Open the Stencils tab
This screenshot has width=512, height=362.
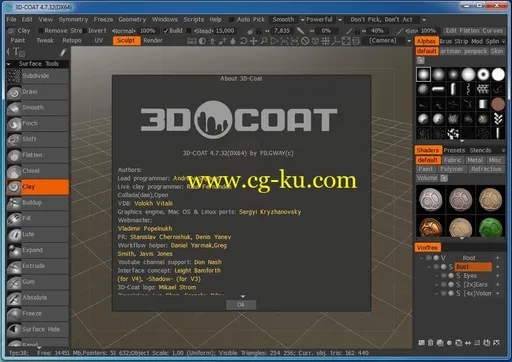(480, 150)
